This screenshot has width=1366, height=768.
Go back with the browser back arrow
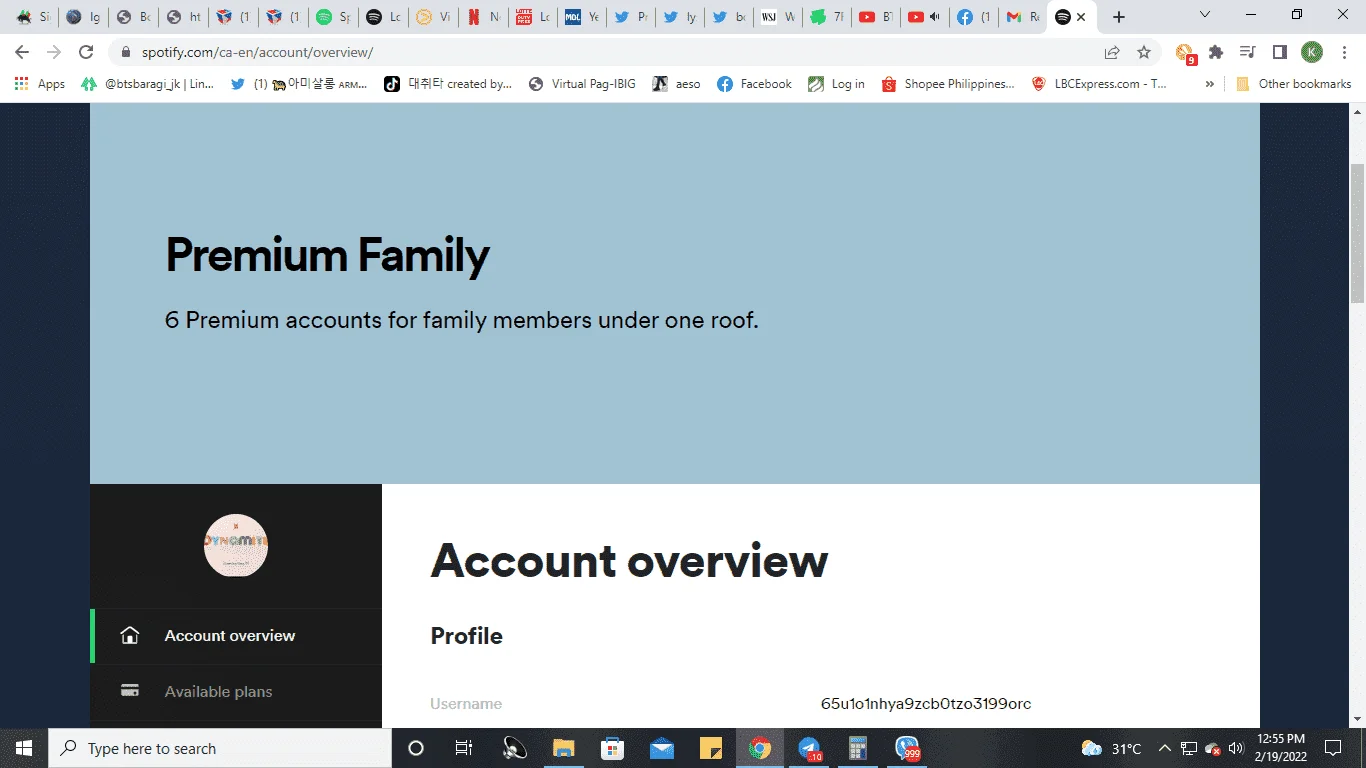click(22, 52)
